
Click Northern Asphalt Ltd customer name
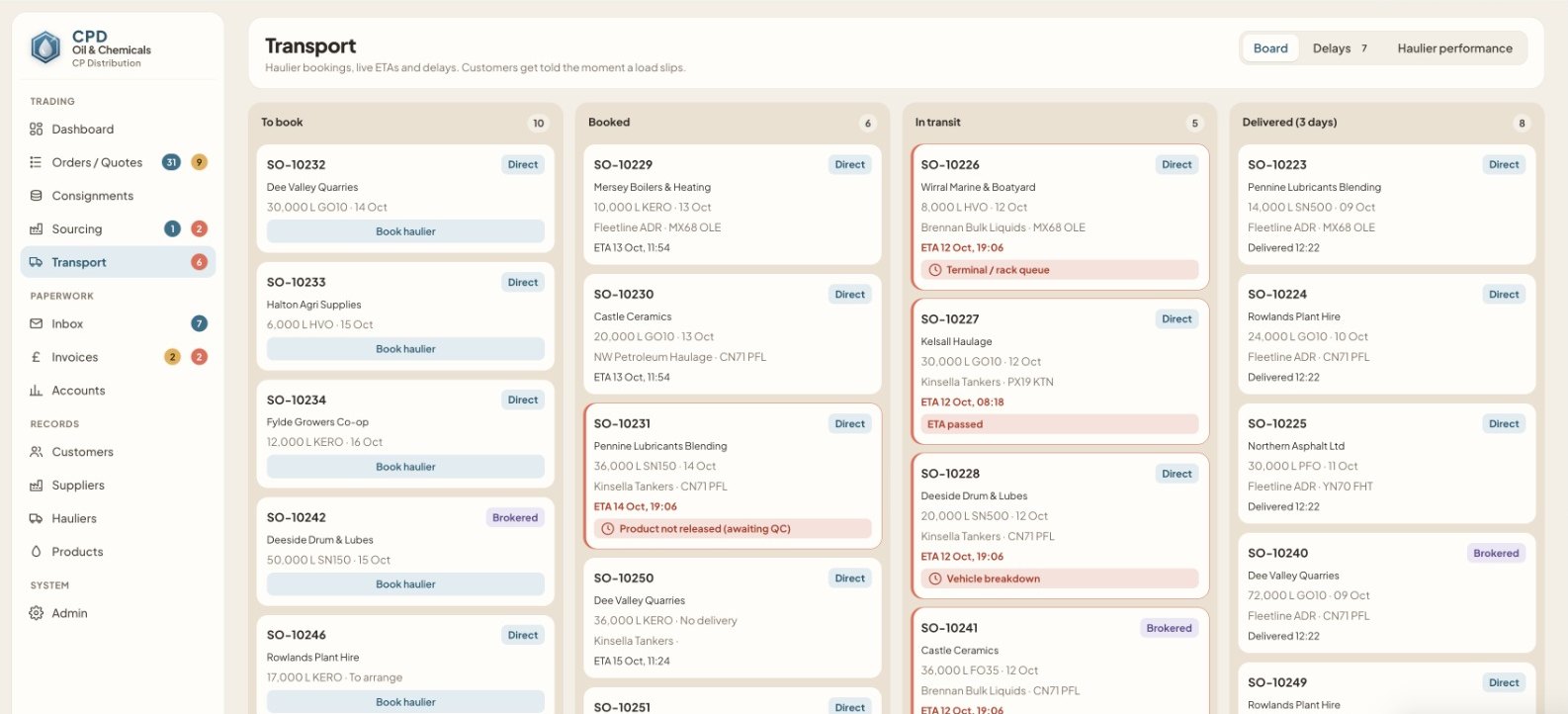click(x=1295, y=446)
